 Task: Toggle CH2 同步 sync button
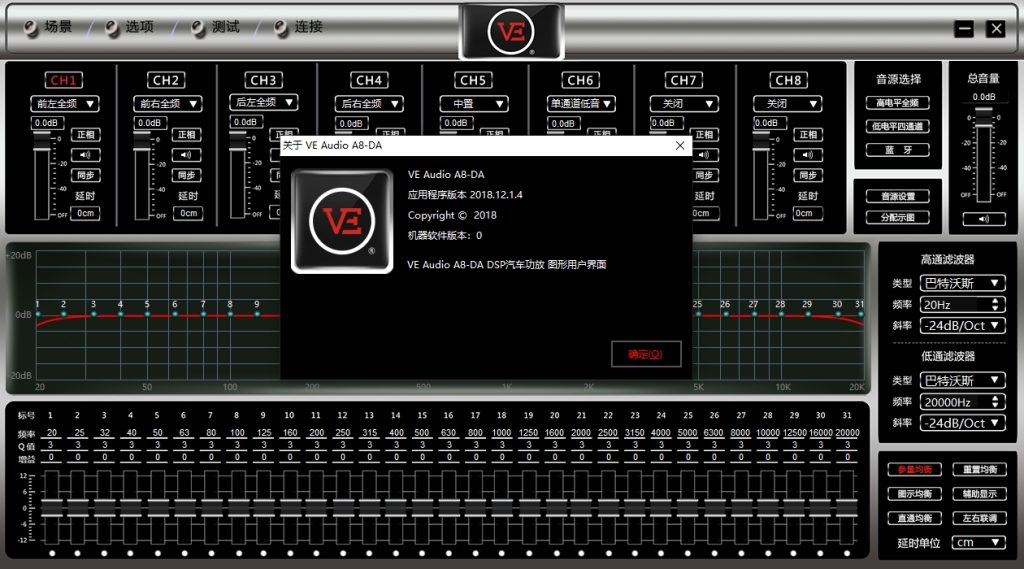coord(187,175)
